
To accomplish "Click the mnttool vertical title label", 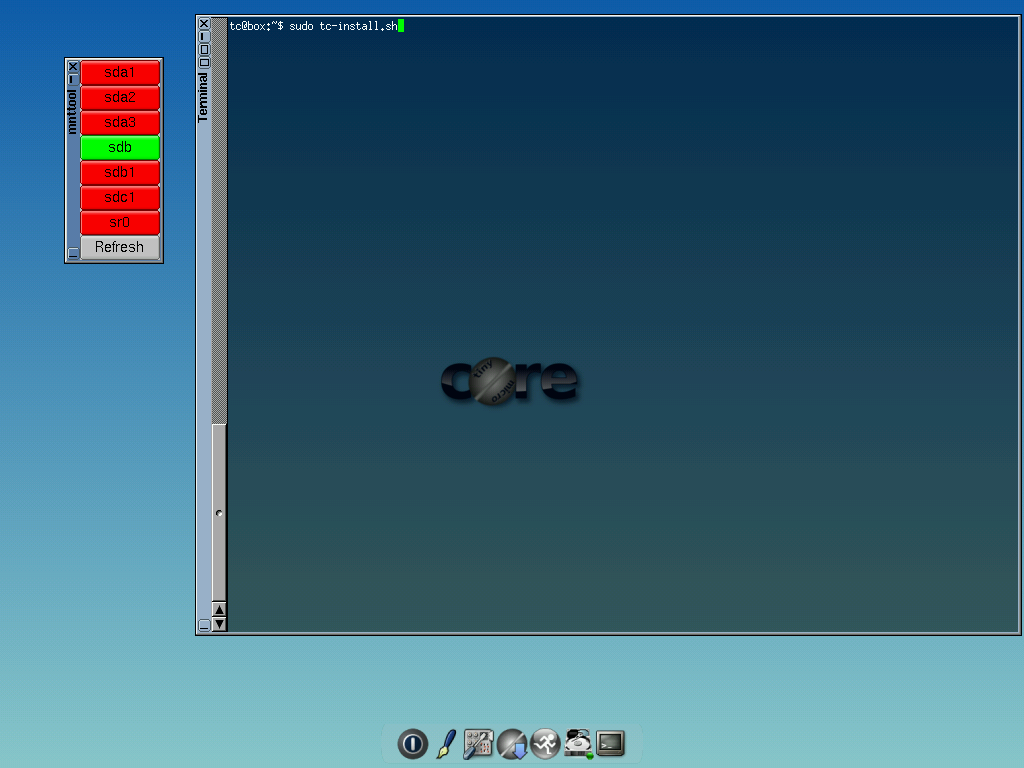I will point(72,112).
